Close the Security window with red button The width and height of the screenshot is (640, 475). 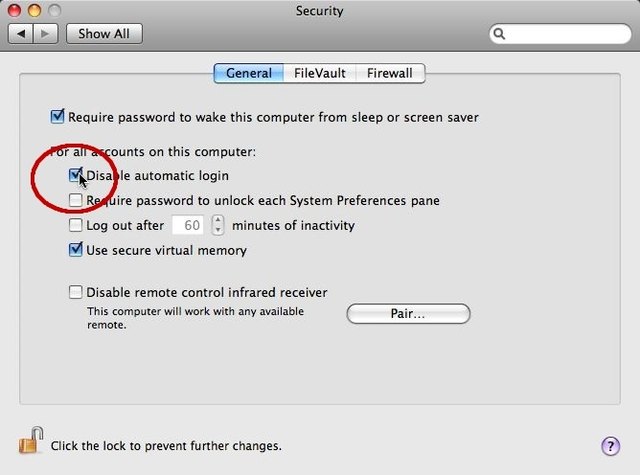(x=14, y=11)
